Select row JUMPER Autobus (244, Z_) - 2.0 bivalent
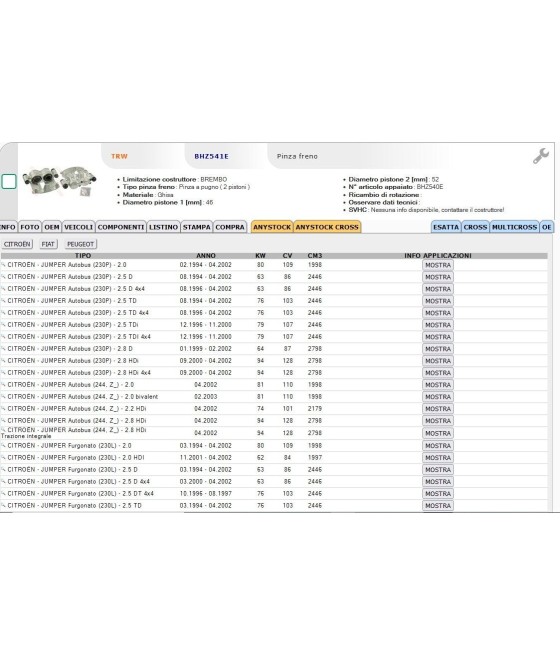Image resolution: width=560 pixels, height=655 pixels. (274, 397)
